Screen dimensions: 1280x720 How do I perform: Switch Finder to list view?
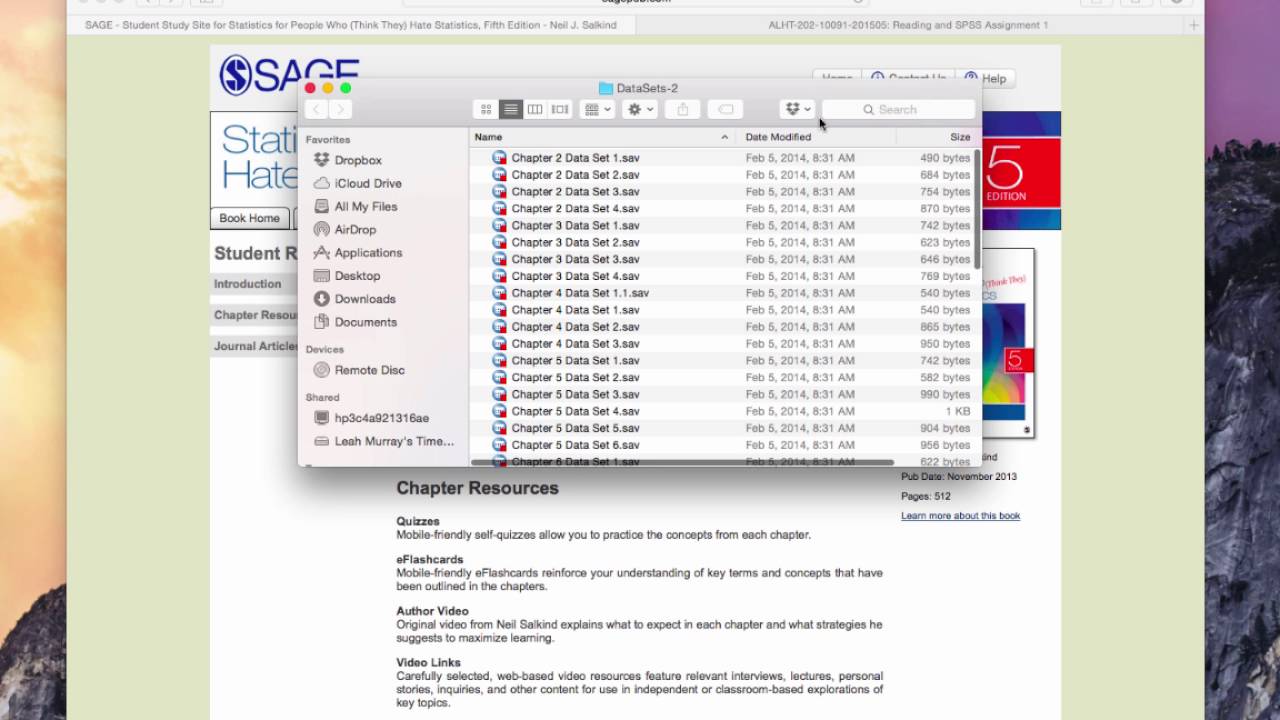(x=510, y=109)
